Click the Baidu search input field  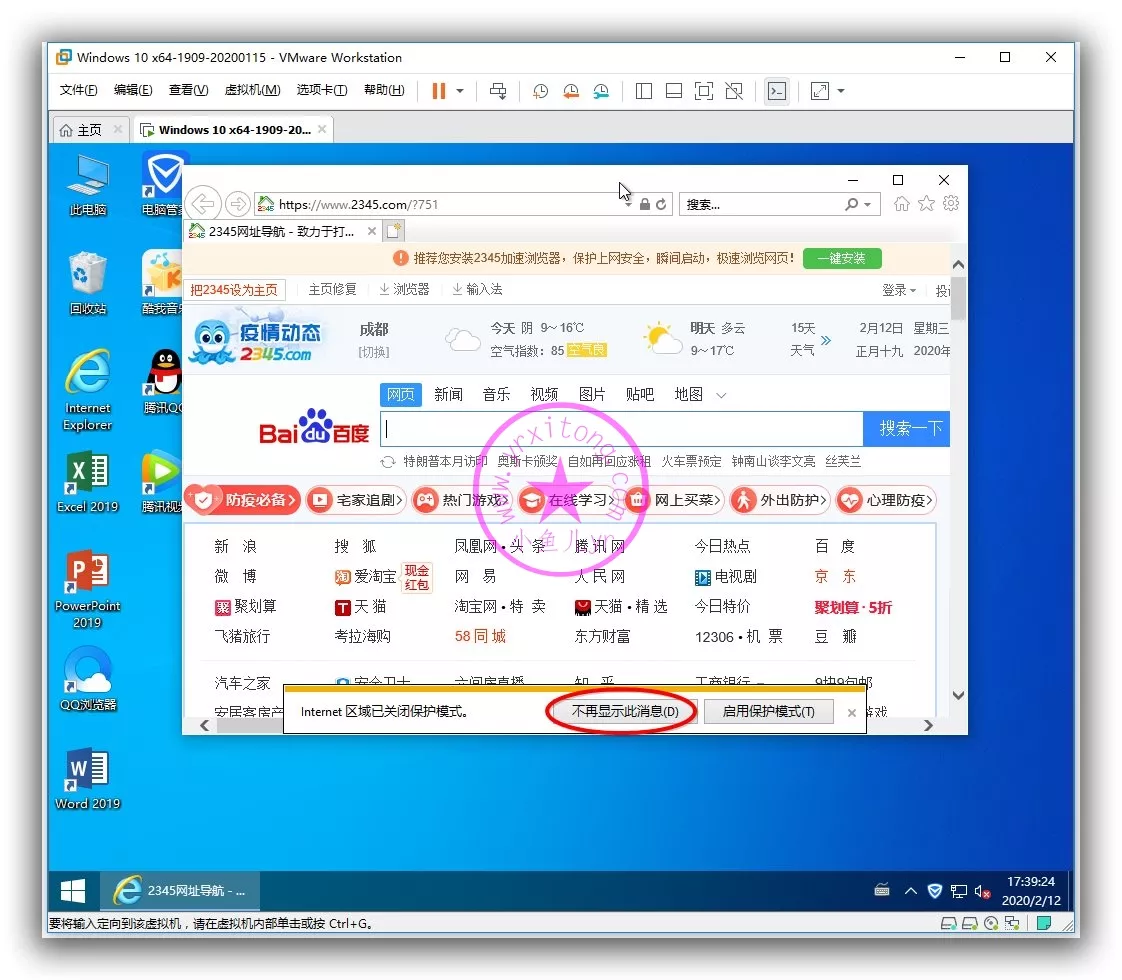pyautogui.click(x=621, y=429)
